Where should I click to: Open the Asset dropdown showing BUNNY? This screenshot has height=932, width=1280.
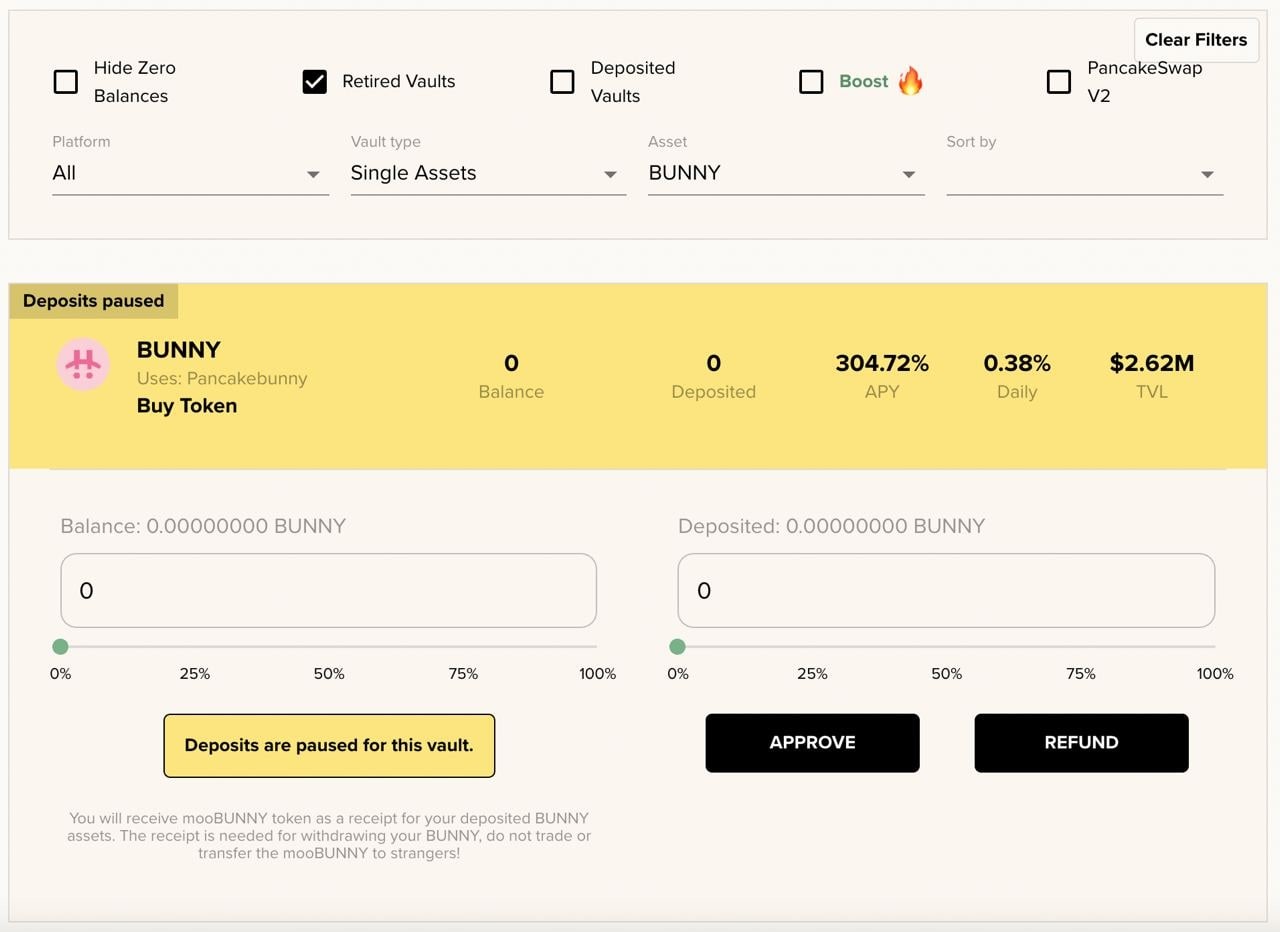click(x=786, y=174)
